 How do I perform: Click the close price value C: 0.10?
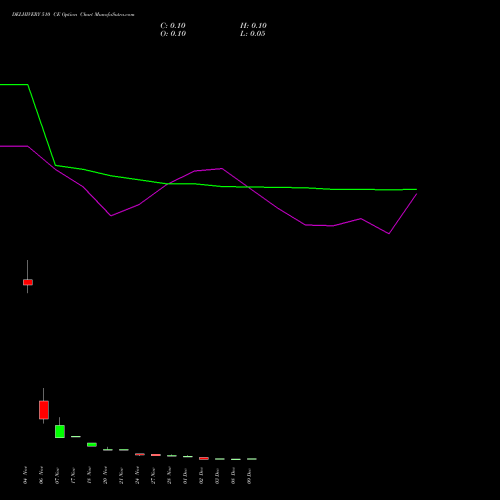point(173,26)
